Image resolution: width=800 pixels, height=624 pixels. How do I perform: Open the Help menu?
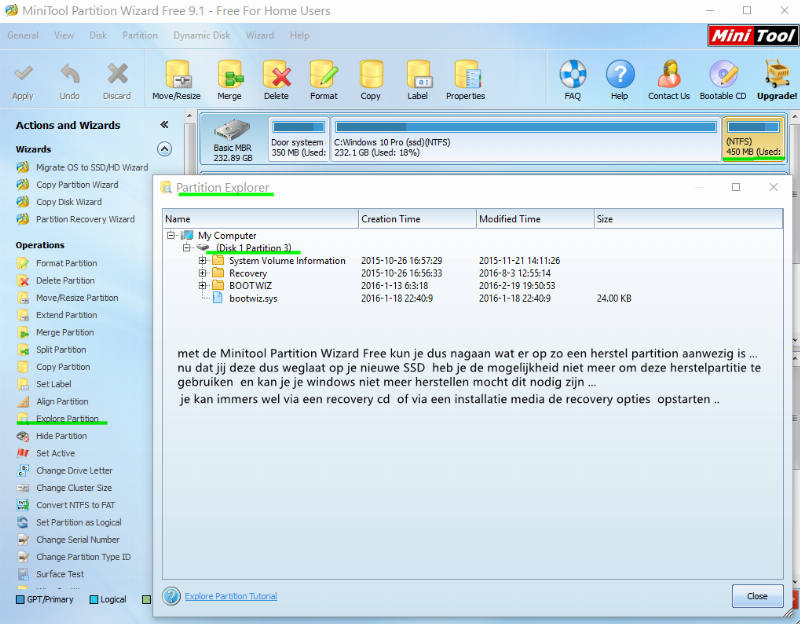(299, 35)
